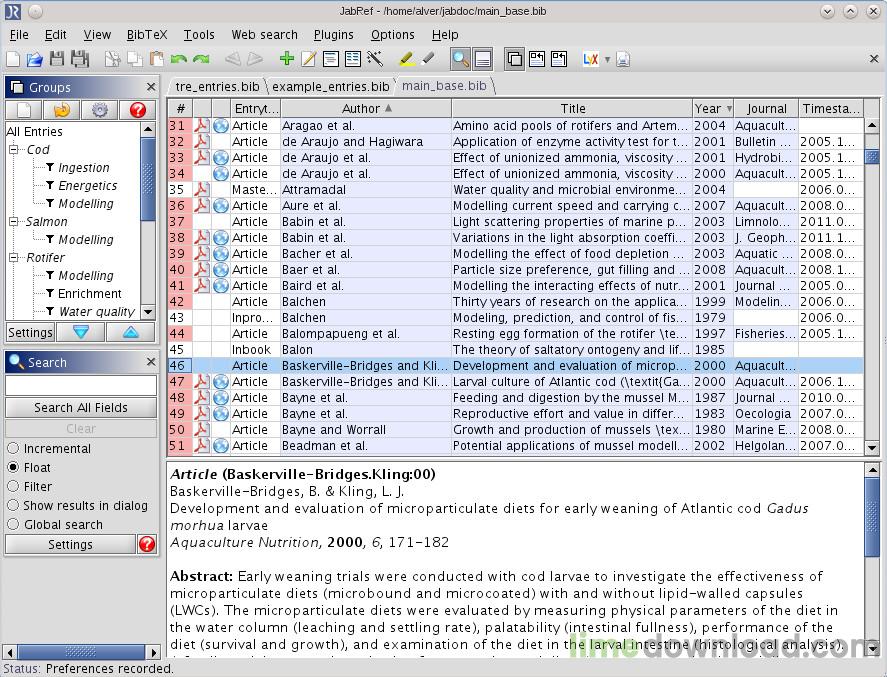The image size is (887, 677).
Task: Open PDF icon for Aragao et al. entry
Action: (201, 126)
